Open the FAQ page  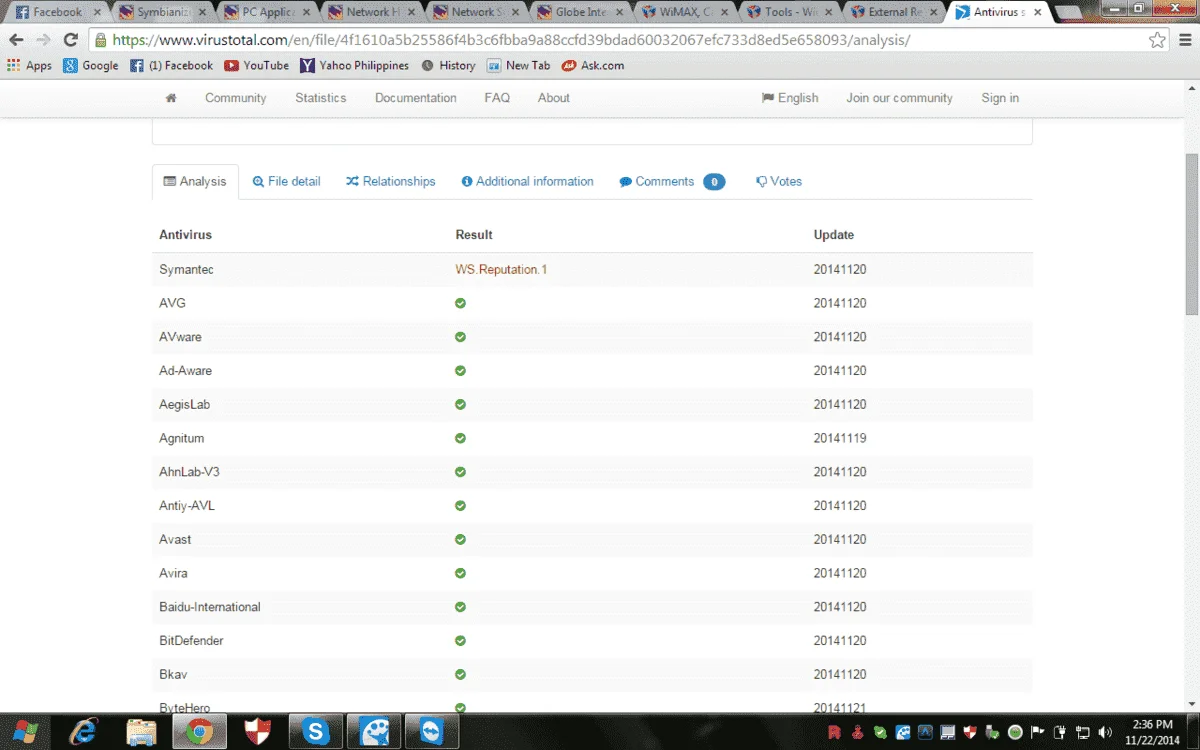[497, 98]
